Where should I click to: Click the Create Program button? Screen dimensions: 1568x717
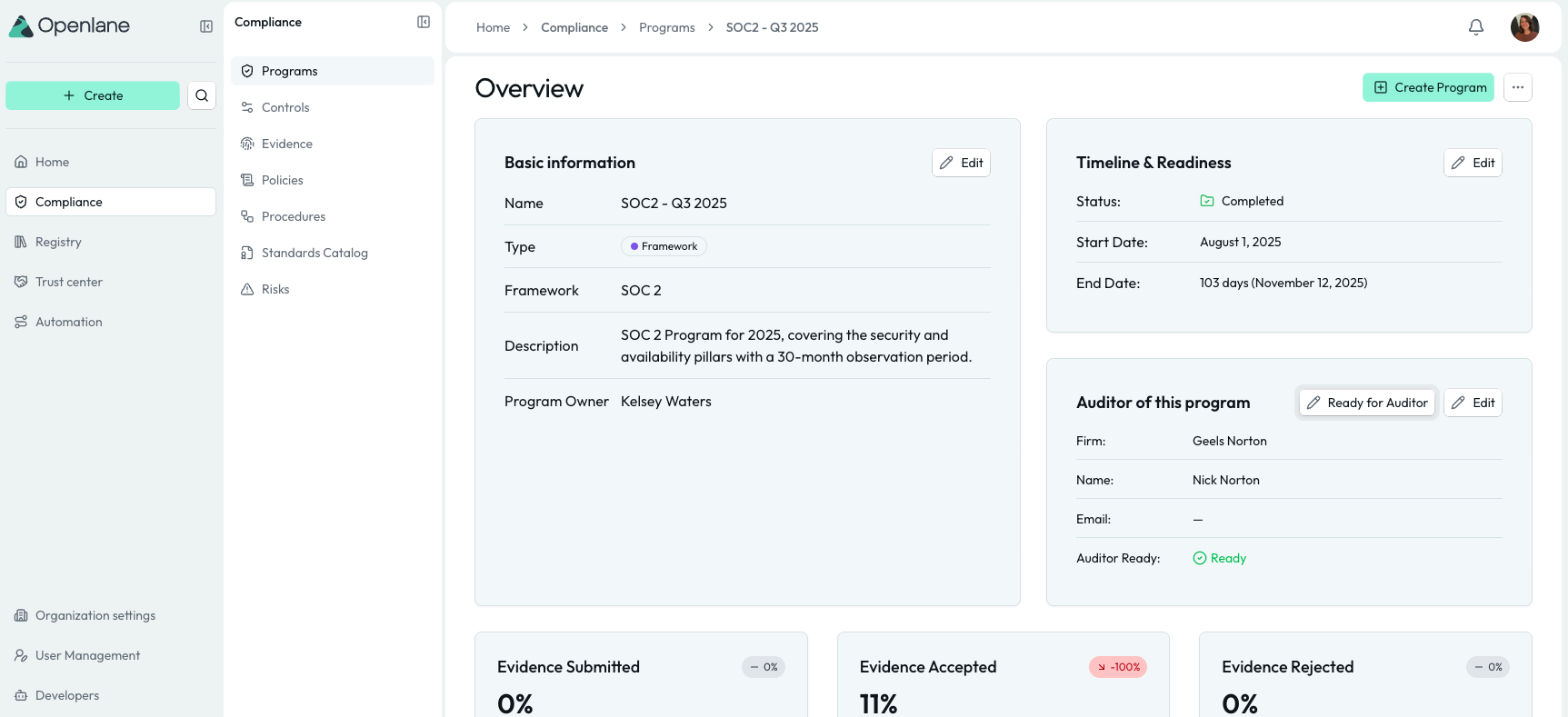(x=1428, y=87)
